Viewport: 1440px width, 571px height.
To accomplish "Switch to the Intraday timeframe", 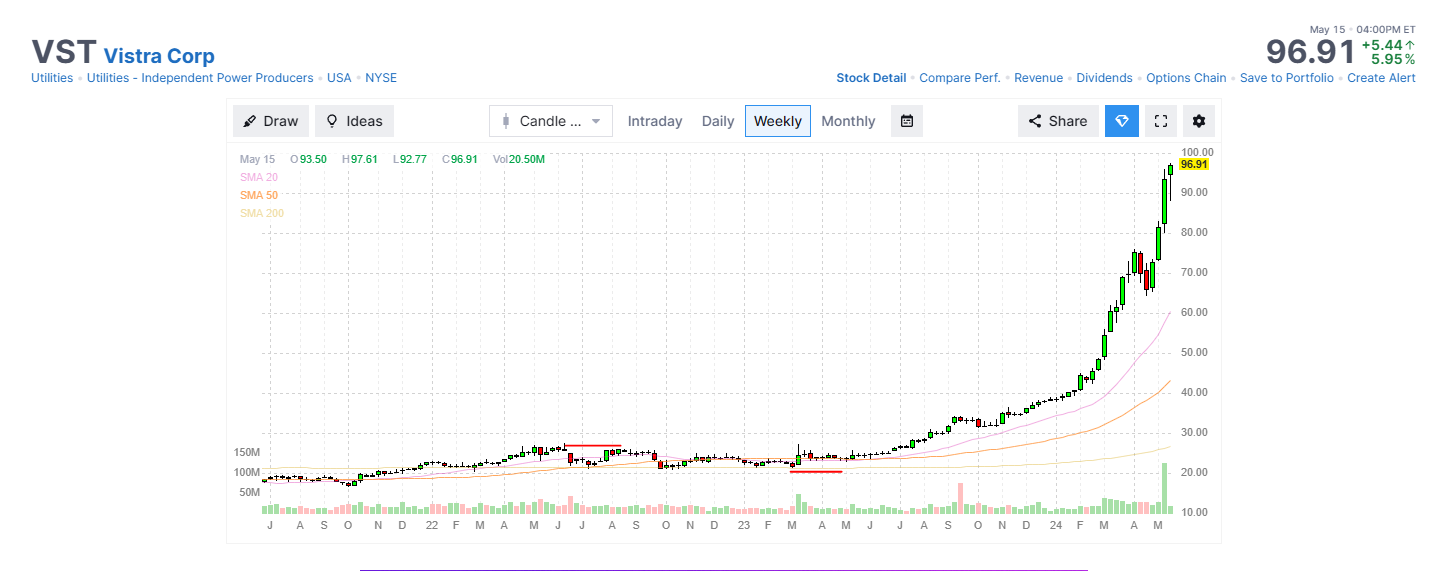I will click(655, 121).
